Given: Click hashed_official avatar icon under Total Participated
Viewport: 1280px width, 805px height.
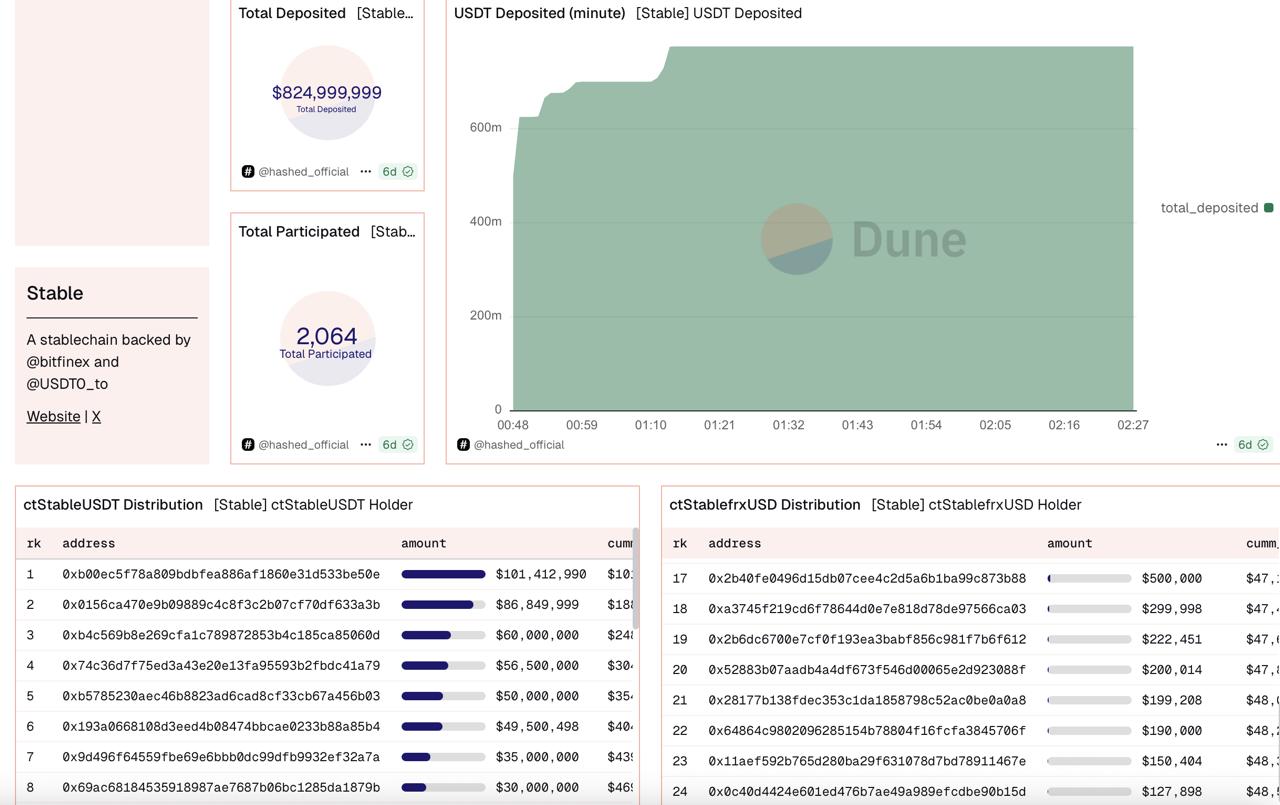Looking at the screenshot, I should (x=248, y=445).
